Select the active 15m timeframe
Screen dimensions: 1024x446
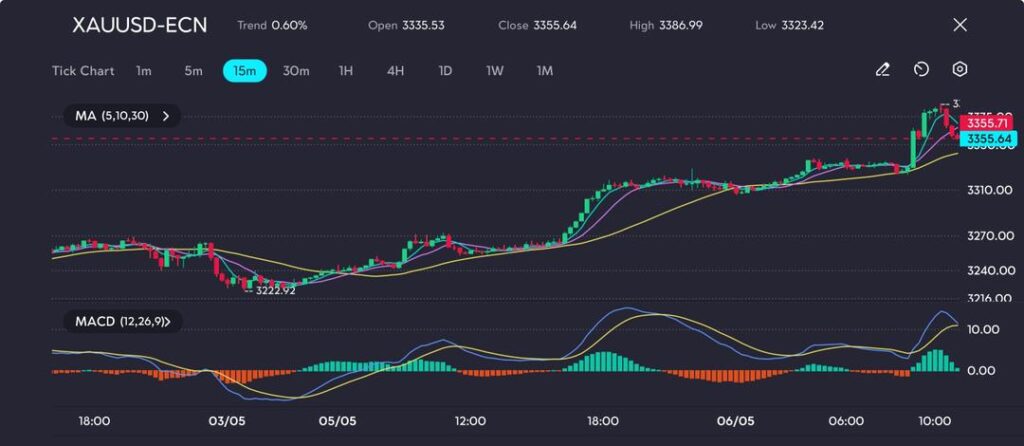[x=244, y=71]
